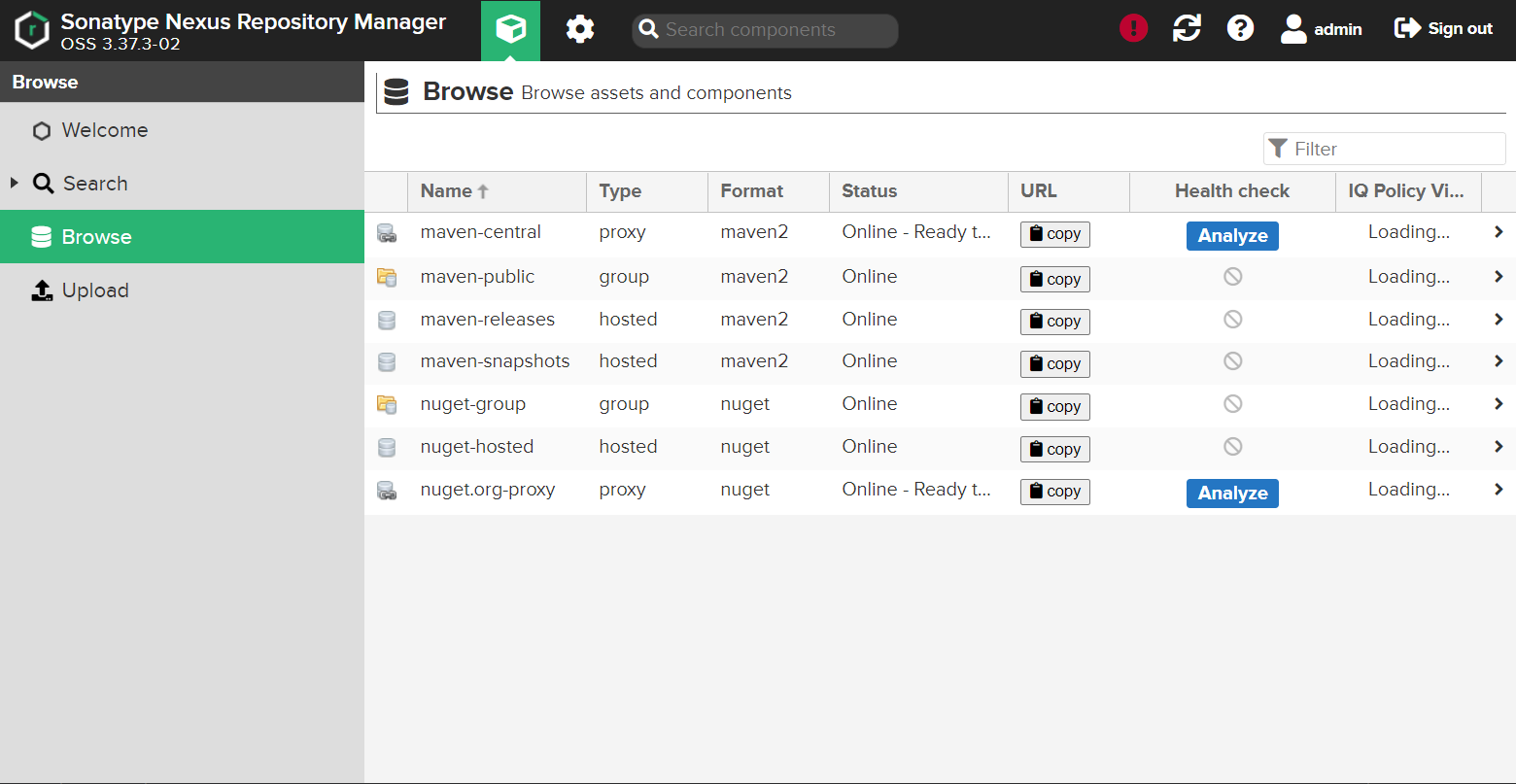The width and height of the screenshot is (1516, 784).
Task: Click nuget-group's disabled health check icon
Action: [x=1232, y=403]
